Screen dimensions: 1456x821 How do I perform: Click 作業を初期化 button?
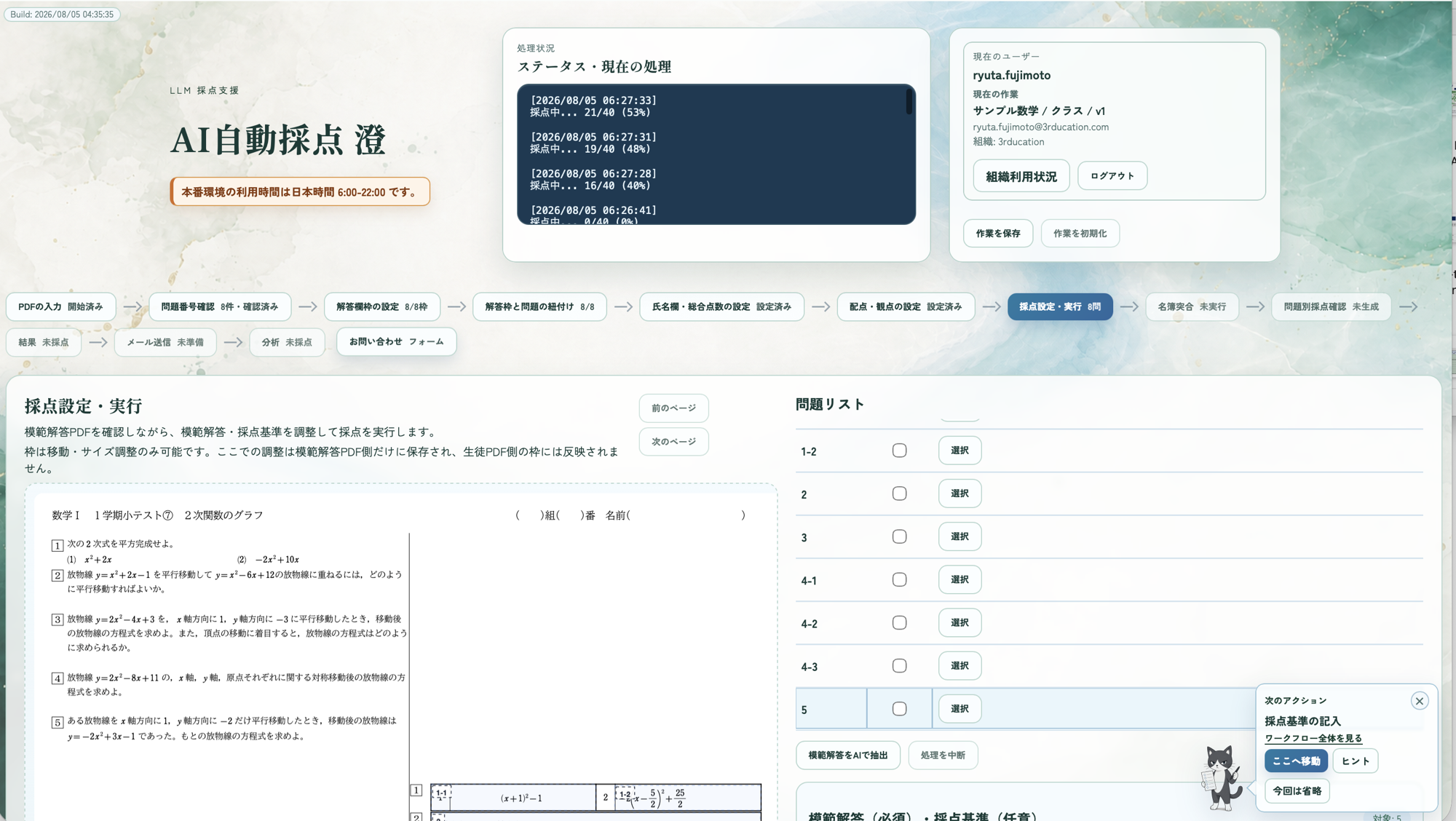(1080, 234)
